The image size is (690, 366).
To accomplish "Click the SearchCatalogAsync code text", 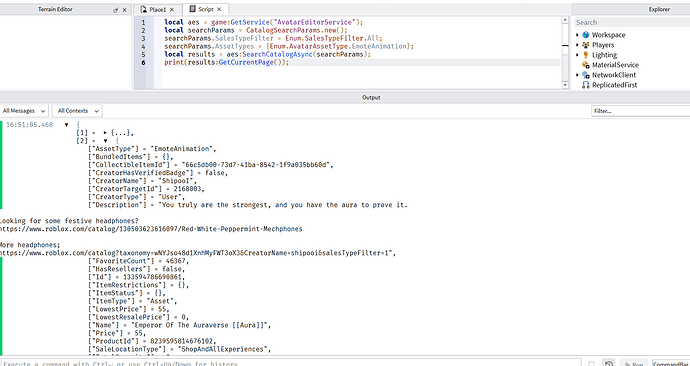I will pos(277,55).
